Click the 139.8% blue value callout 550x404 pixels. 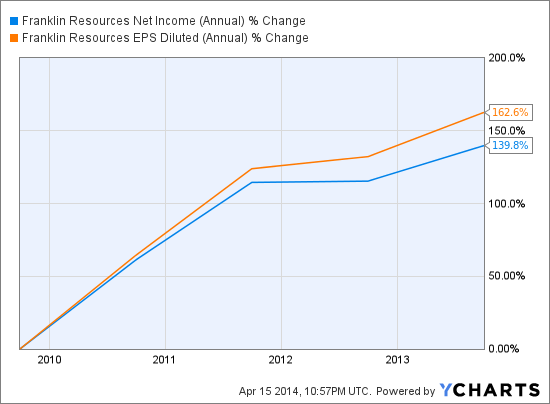tap(510, 145)
